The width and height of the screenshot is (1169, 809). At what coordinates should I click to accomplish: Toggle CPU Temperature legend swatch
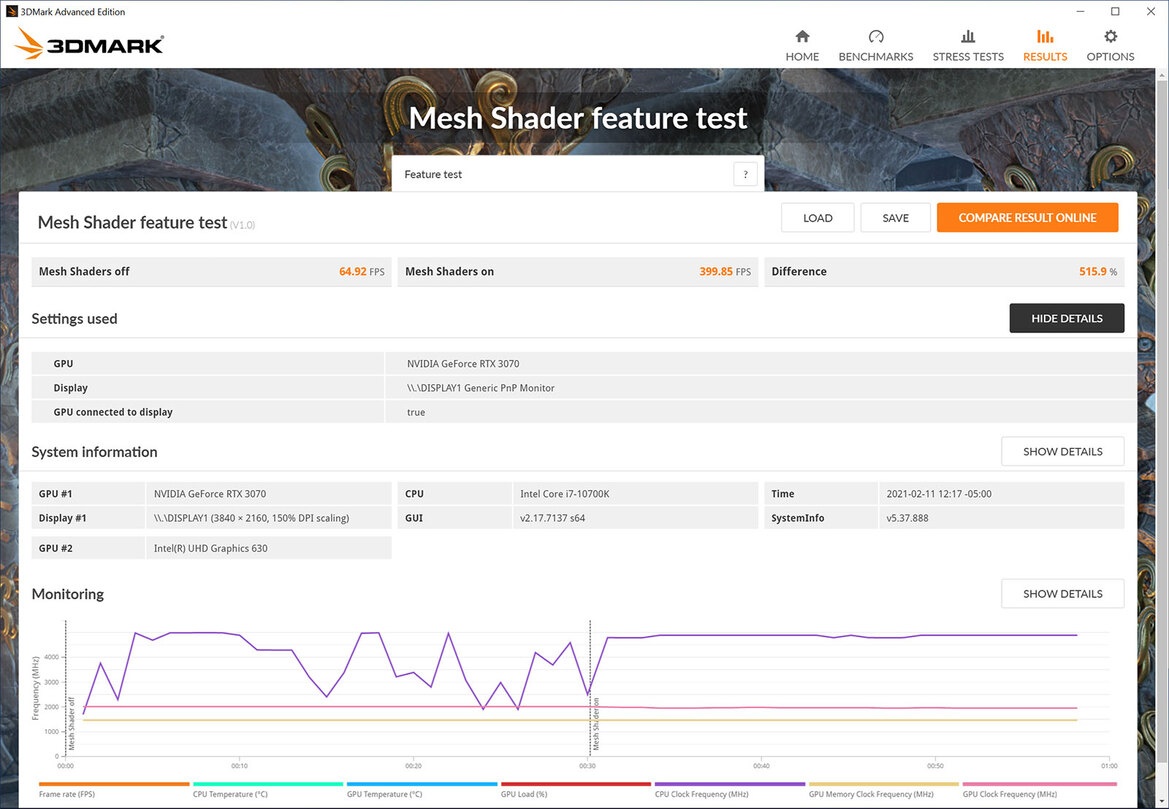[268, 784]
